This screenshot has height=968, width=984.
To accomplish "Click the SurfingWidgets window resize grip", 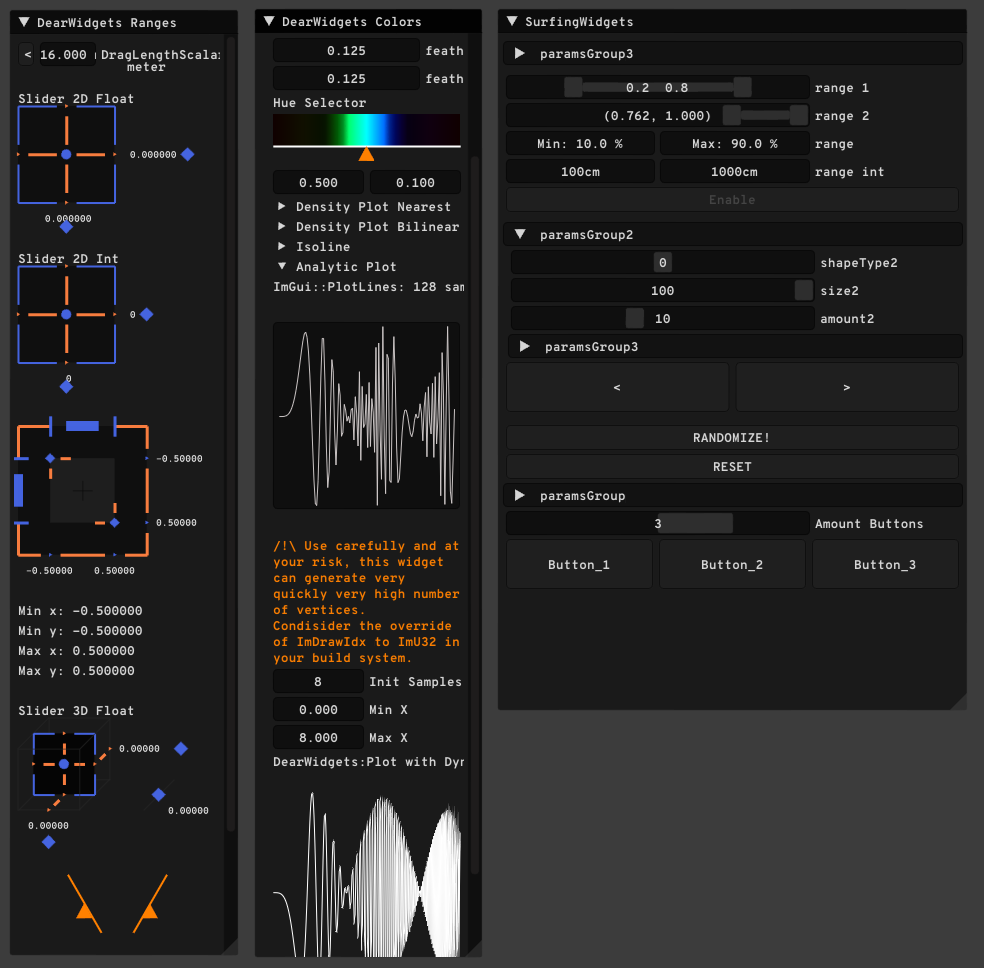I will click(x=958, y=702).
